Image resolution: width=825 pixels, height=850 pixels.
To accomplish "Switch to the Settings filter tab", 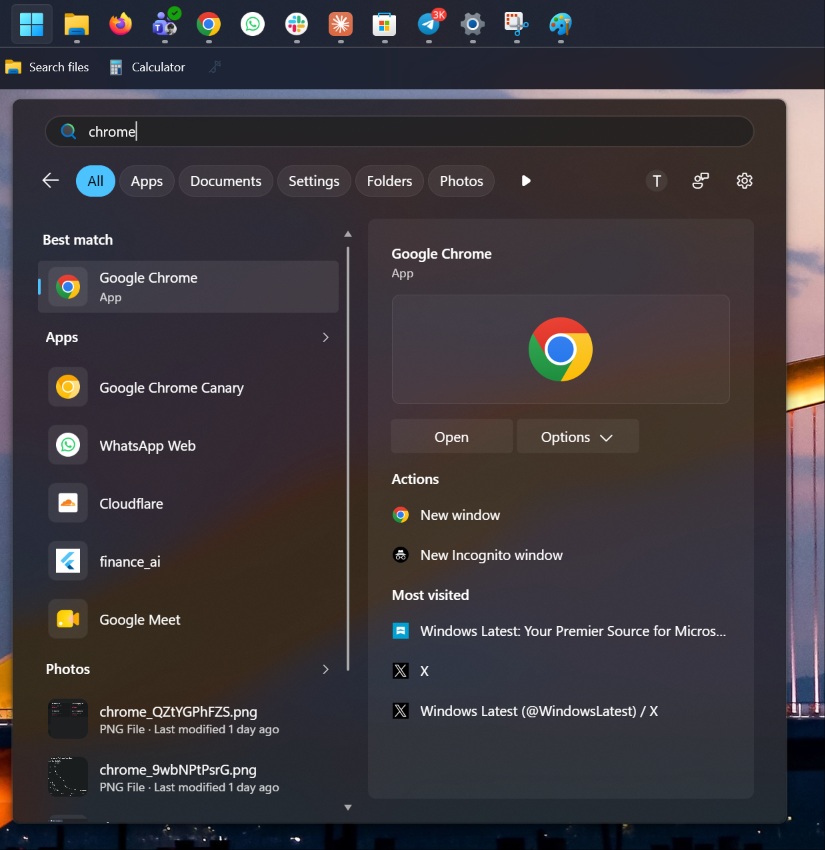I will [314, 181].
